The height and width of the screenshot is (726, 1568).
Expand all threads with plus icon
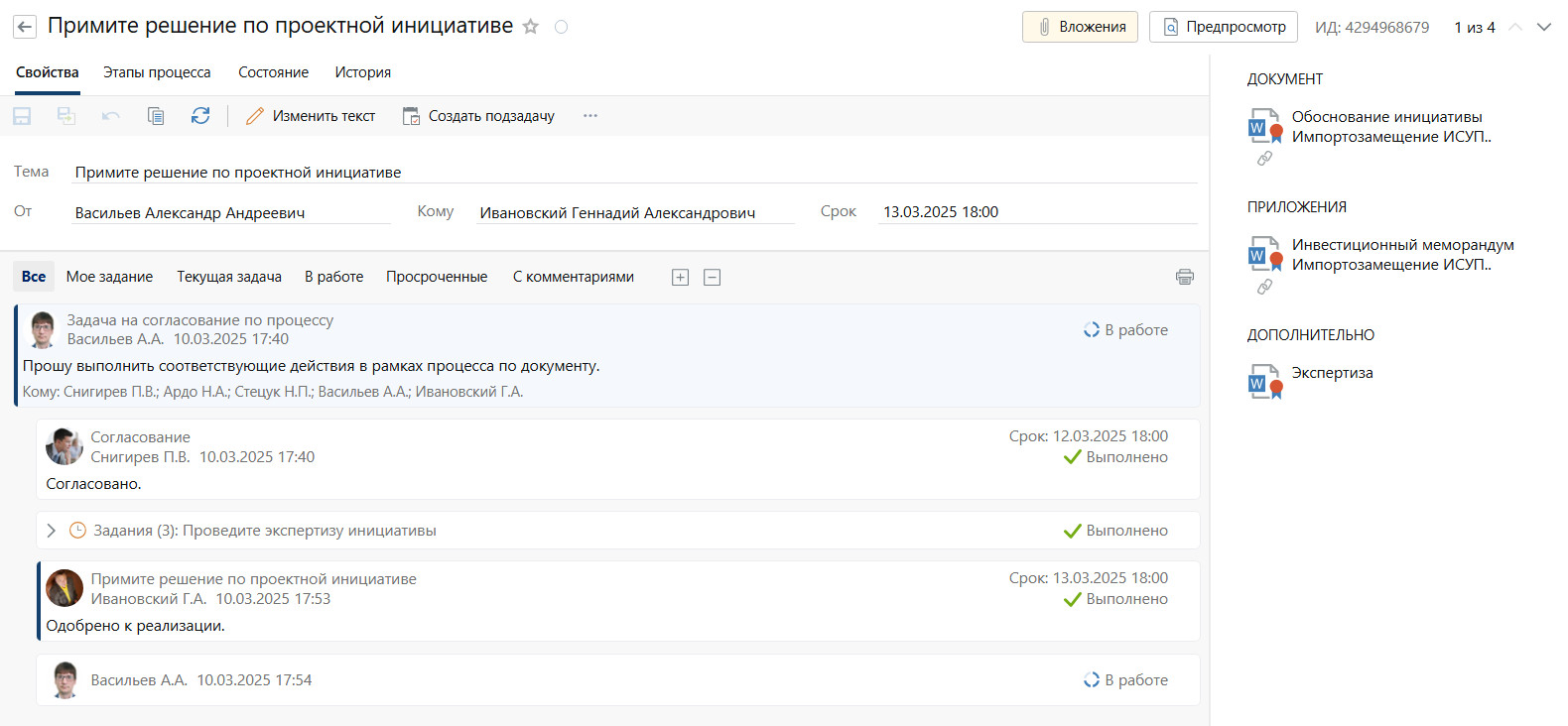[x=680, y=278]
